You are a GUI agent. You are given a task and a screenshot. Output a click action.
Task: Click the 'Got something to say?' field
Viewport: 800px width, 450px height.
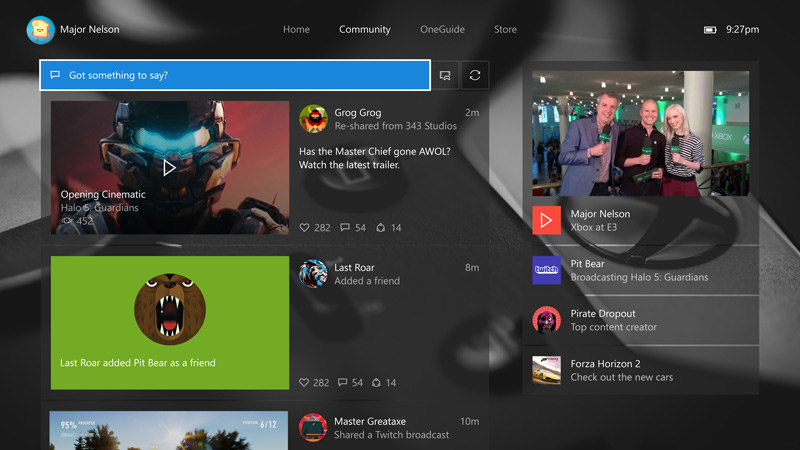coord(235,75)
